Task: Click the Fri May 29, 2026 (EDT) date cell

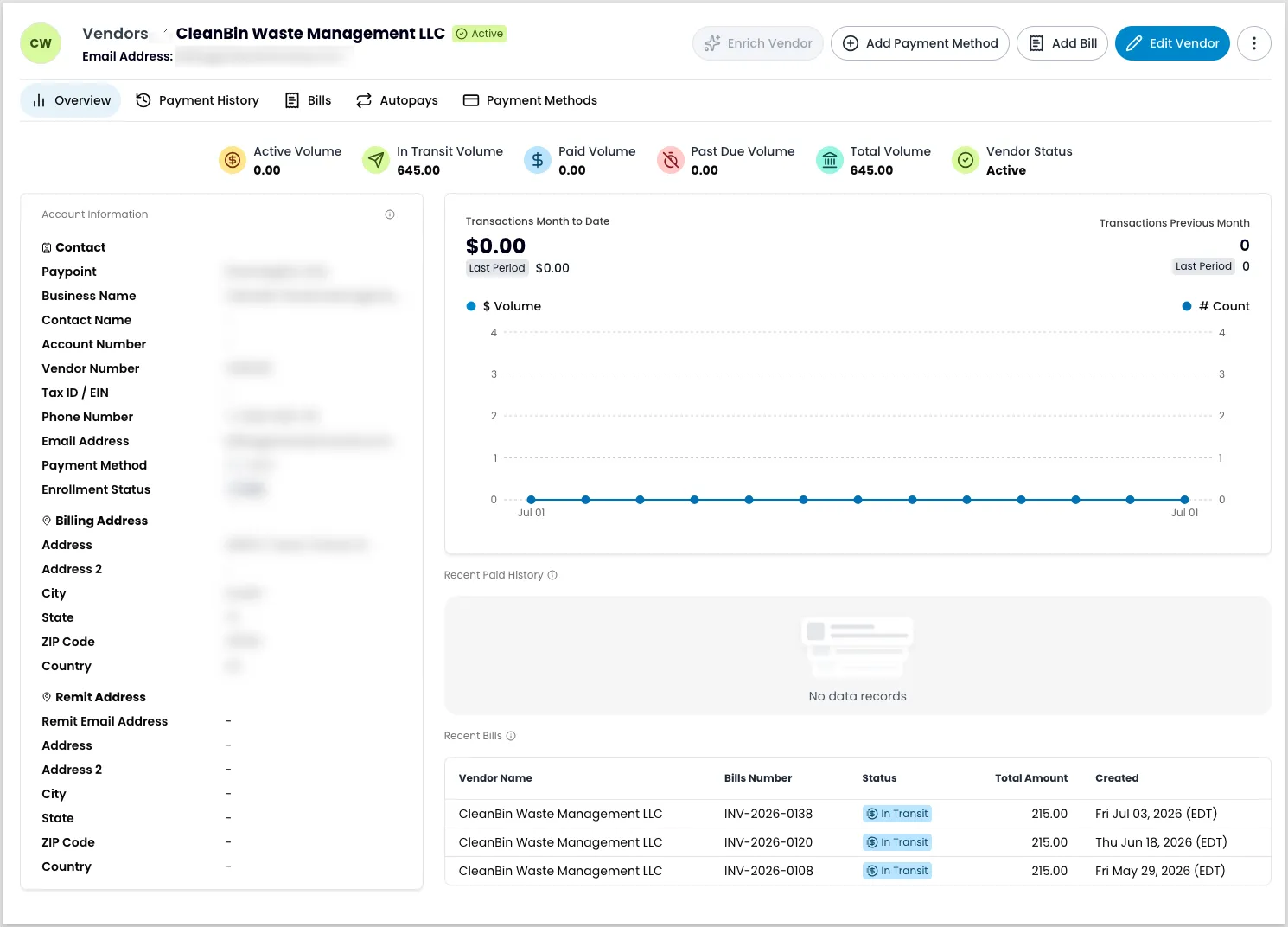Action: 1160,871
